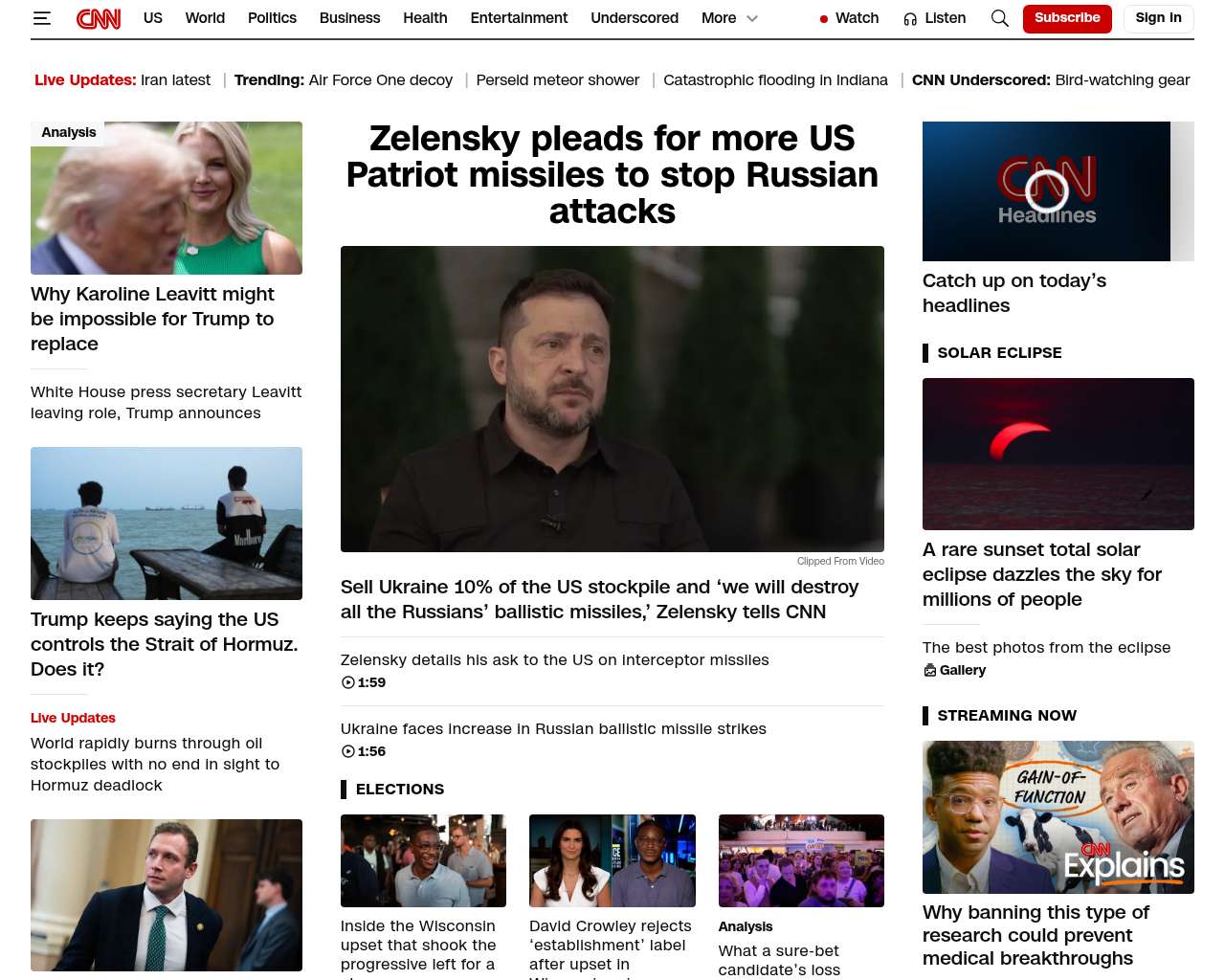Click the Subscribe button

click(1067, 18)
